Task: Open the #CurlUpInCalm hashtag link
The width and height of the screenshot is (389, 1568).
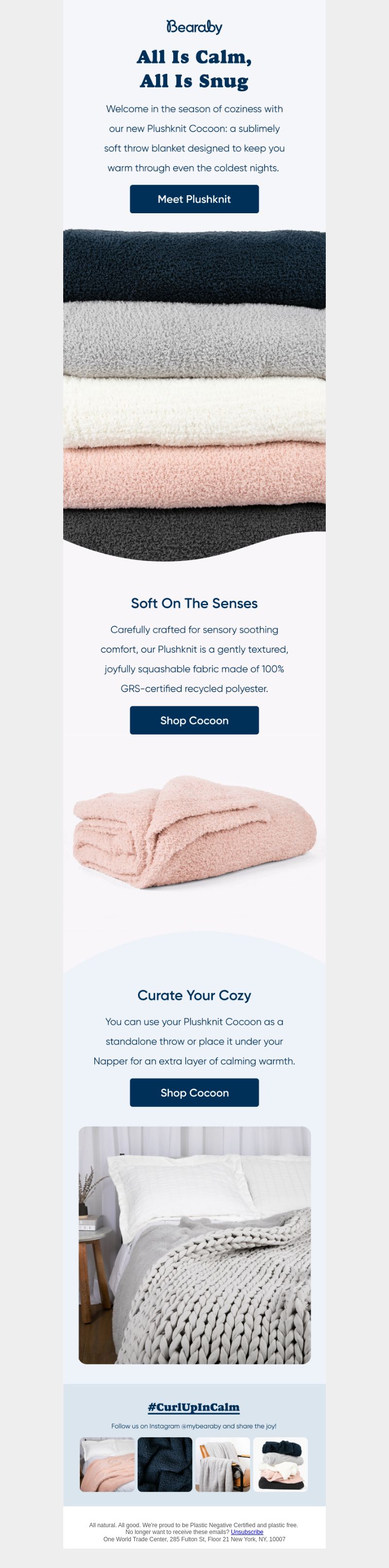Action: (x=194, y=1407)
